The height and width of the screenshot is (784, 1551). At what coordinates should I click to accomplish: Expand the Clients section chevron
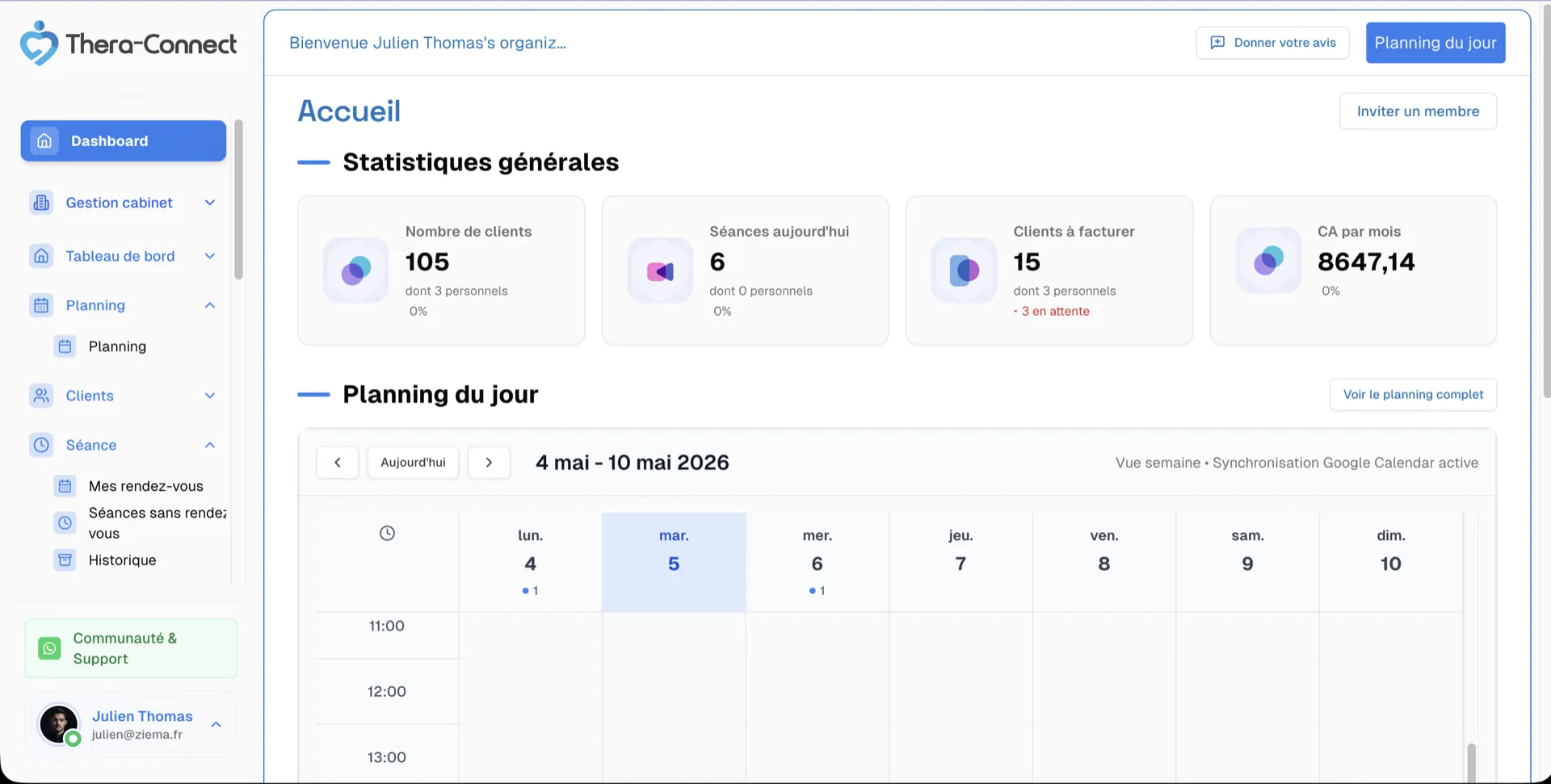[210, 396]
